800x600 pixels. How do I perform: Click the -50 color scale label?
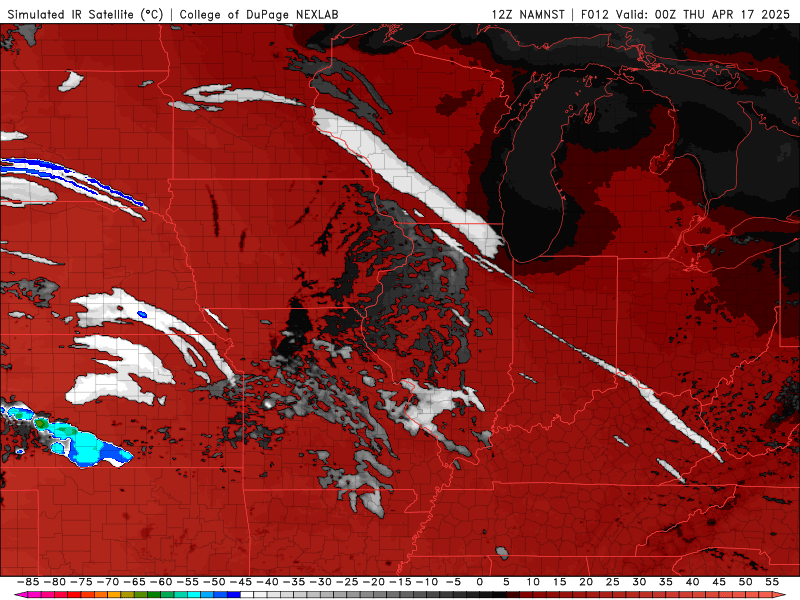214,582
